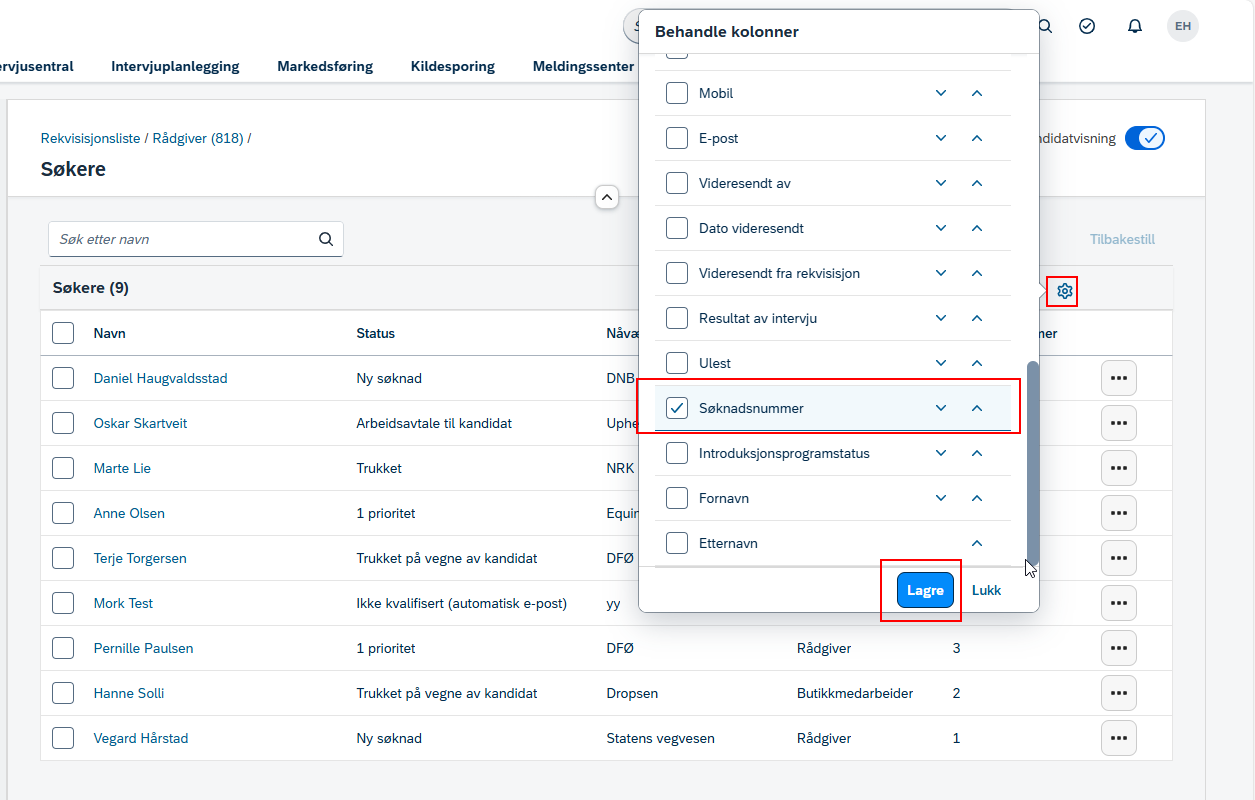
Task: Move Etternavn column up with chevron
Action: tap(977, 543)
